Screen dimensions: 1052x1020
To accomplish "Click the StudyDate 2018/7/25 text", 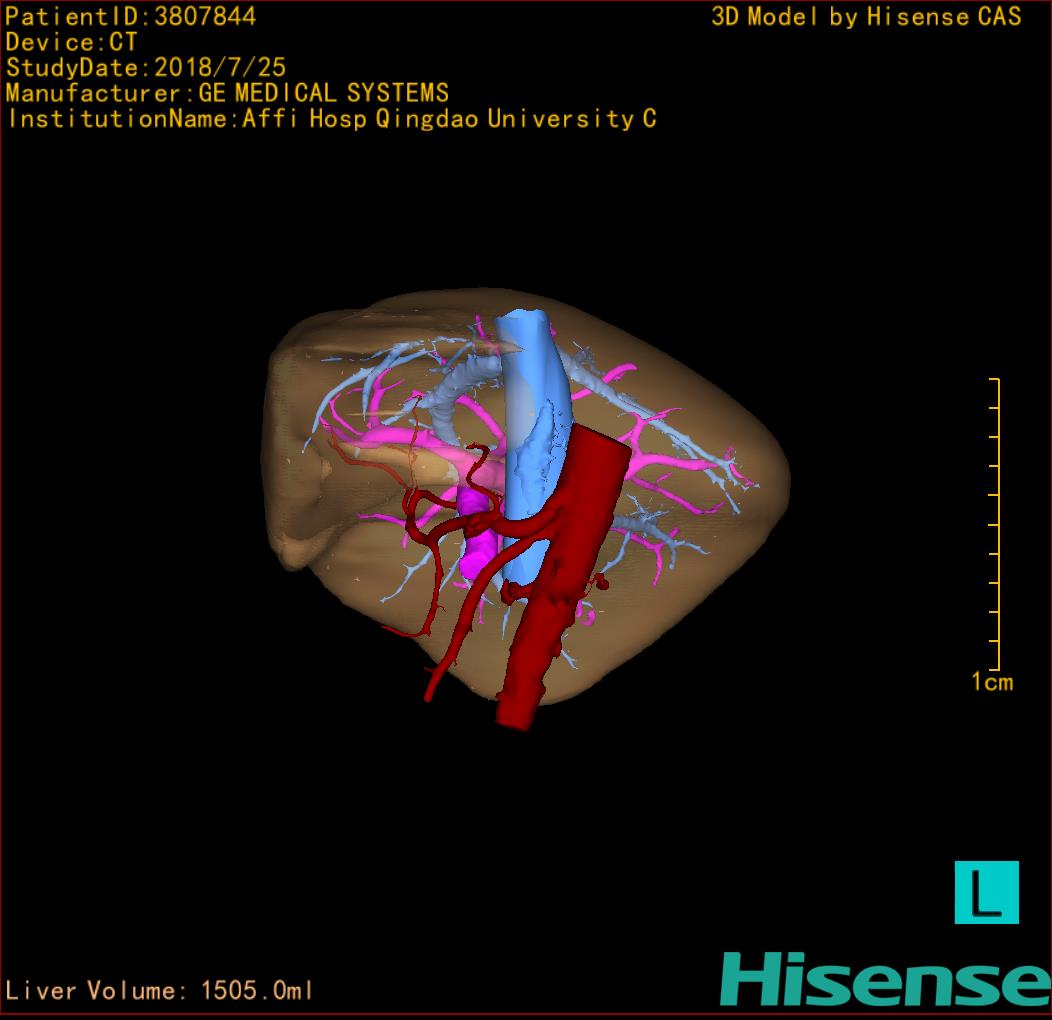I will click(x=146, y=68).
